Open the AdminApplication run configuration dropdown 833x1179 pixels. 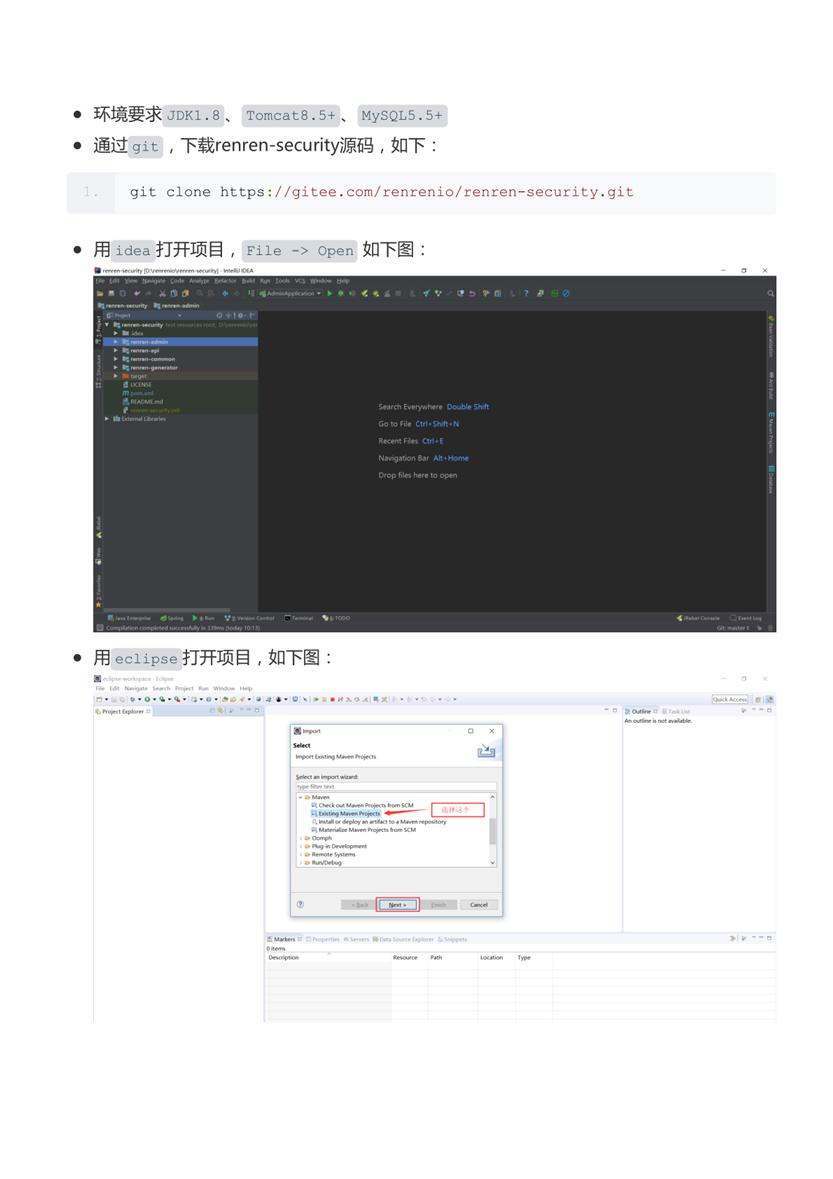point(290,293)
